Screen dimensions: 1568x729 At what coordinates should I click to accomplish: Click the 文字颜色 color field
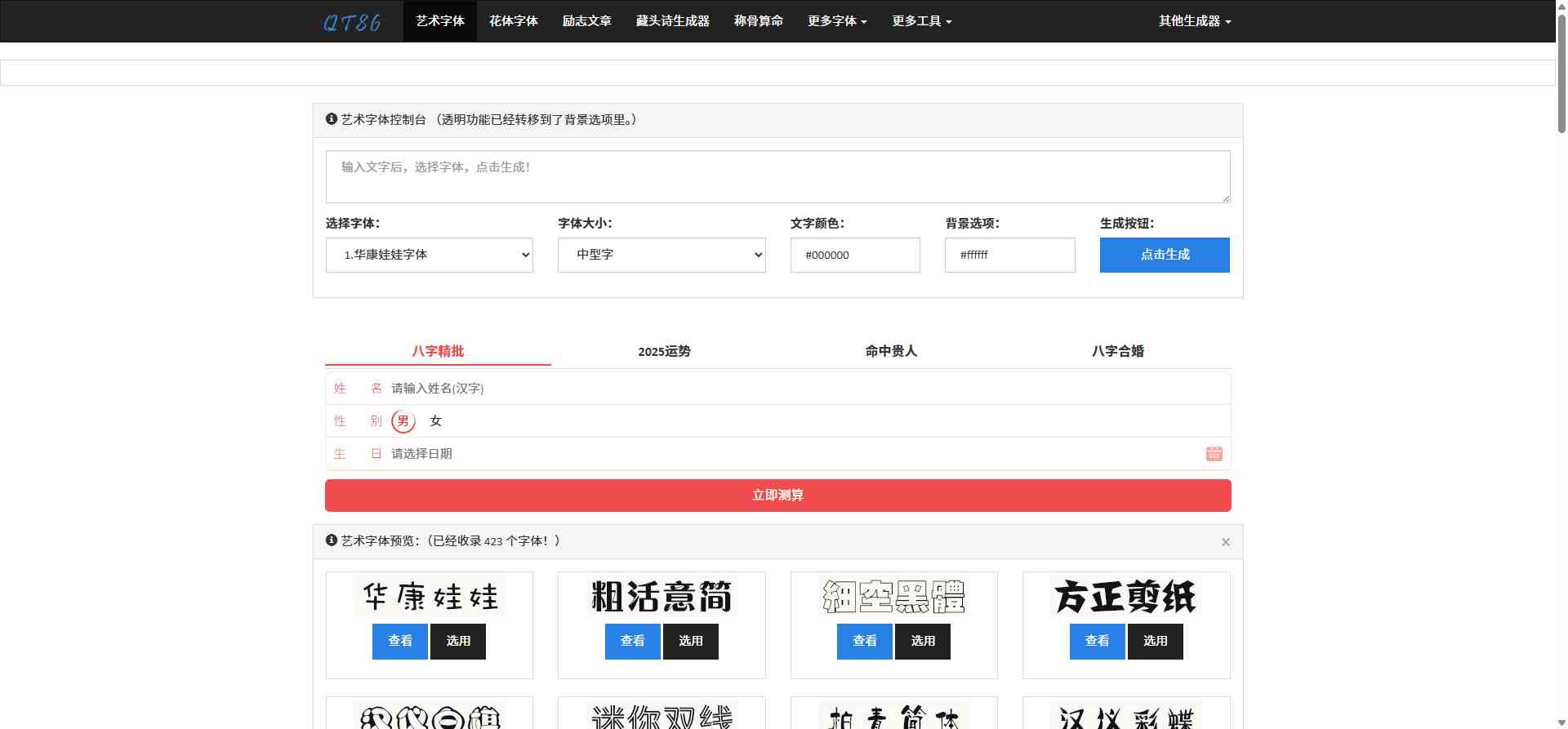coord(854,255)
